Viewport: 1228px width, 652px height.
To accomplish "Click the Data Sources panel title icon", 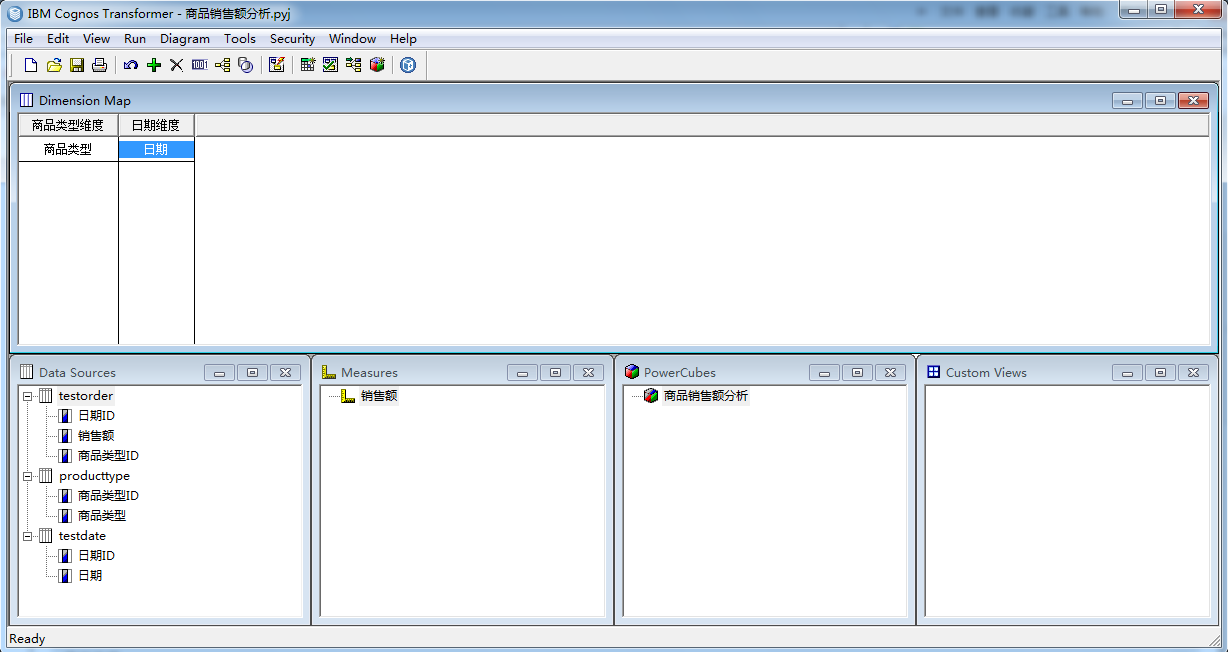I will 27,372.
